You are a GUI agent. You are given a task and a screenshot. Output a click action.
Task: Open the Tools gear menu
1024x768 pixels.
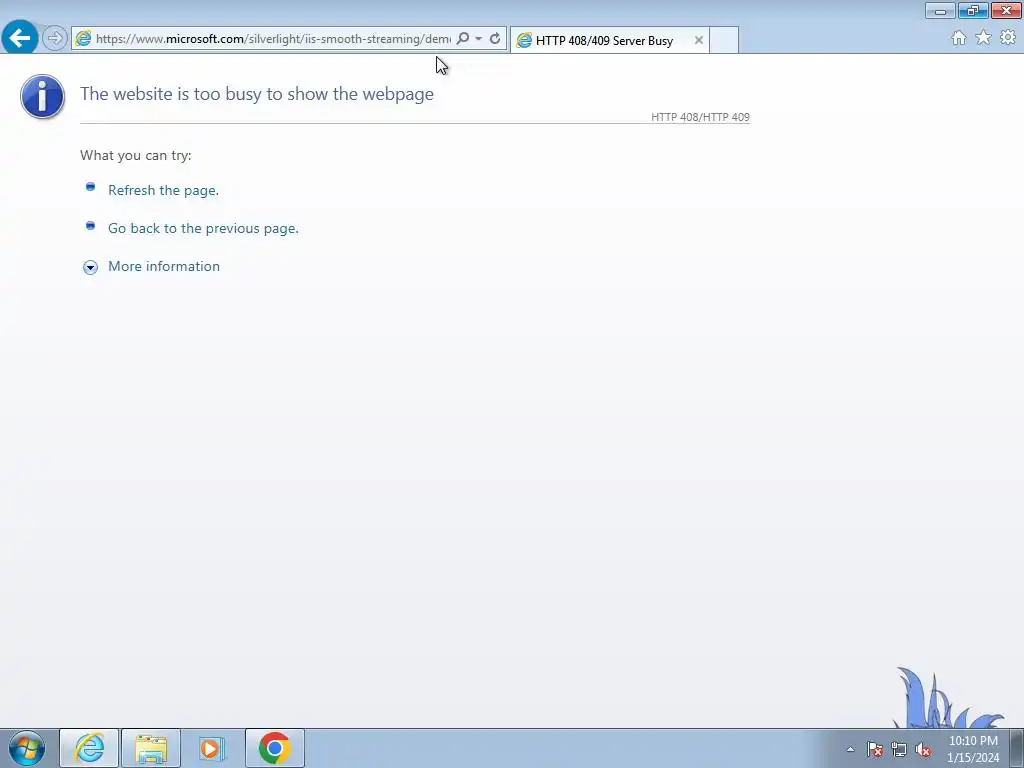(1008, 38)
